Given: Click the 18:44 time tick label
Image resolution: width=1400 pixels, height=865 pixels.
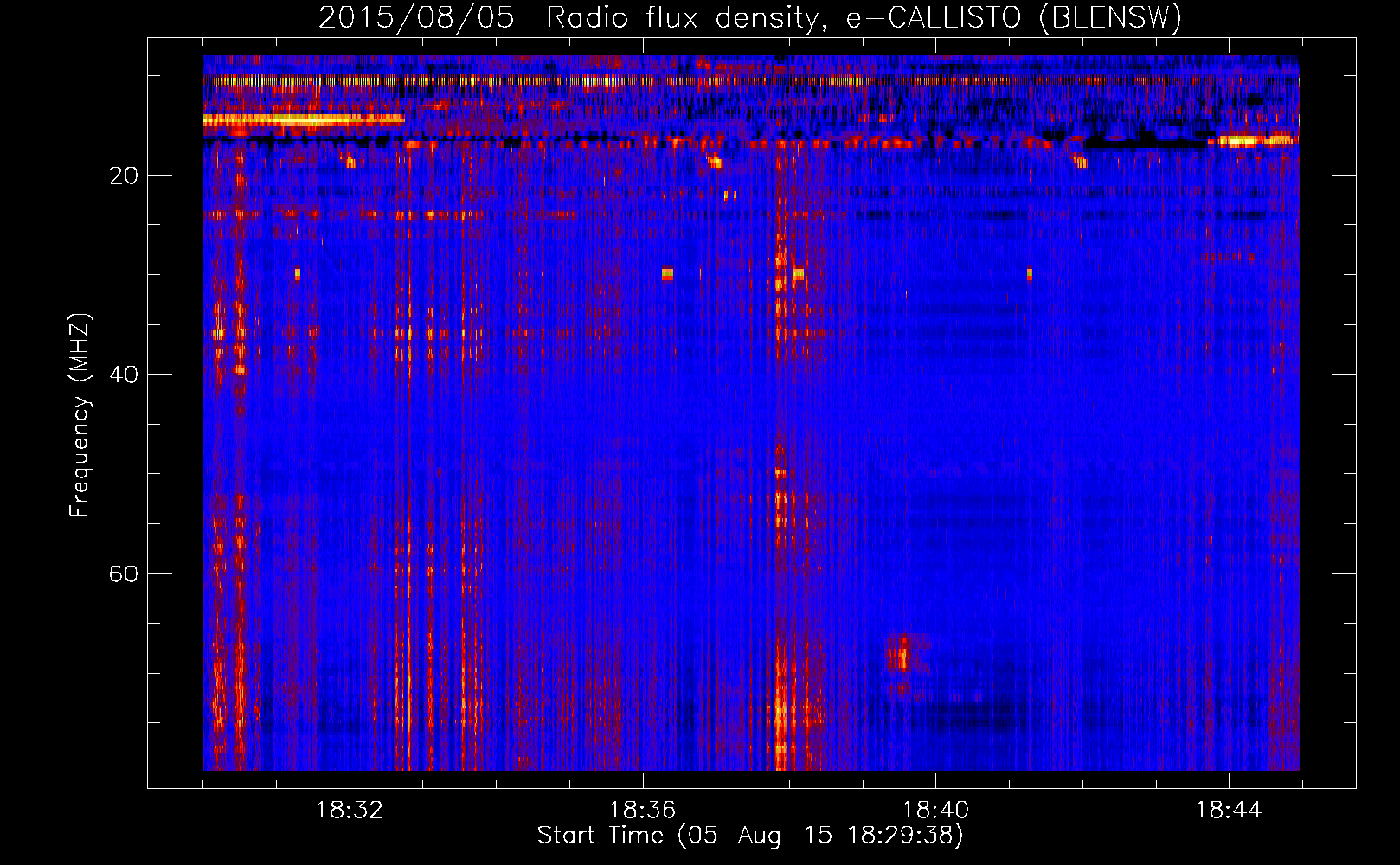Looking at the screenshot, I should point(1229,811).
